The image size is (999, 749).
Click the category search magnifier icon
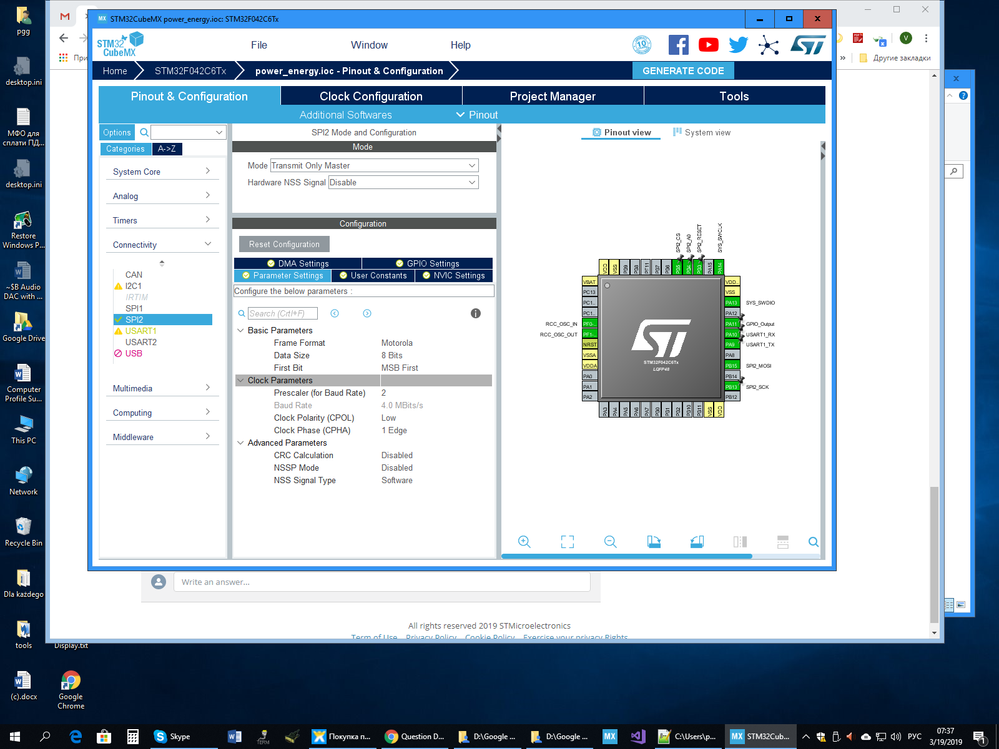144,132
